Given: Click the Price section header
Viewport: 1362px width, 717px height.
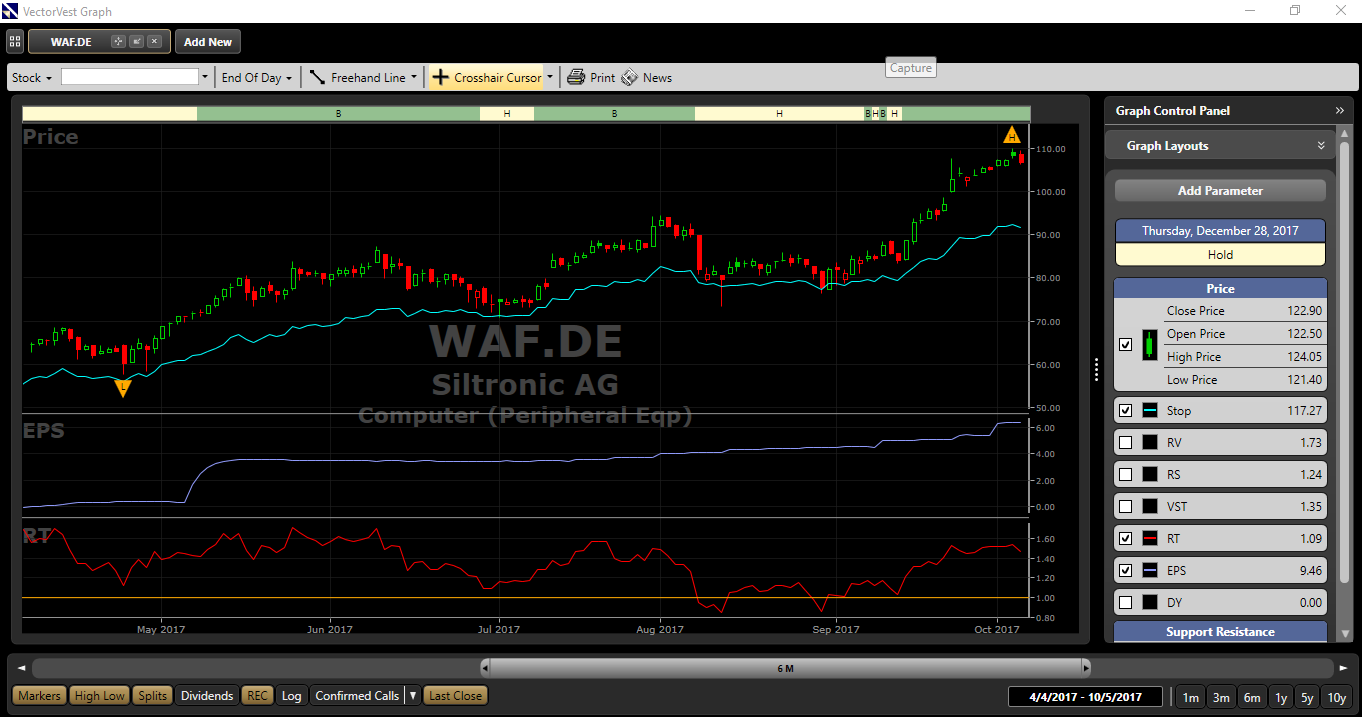Looking at the screenshot, I should [1220, 288].
